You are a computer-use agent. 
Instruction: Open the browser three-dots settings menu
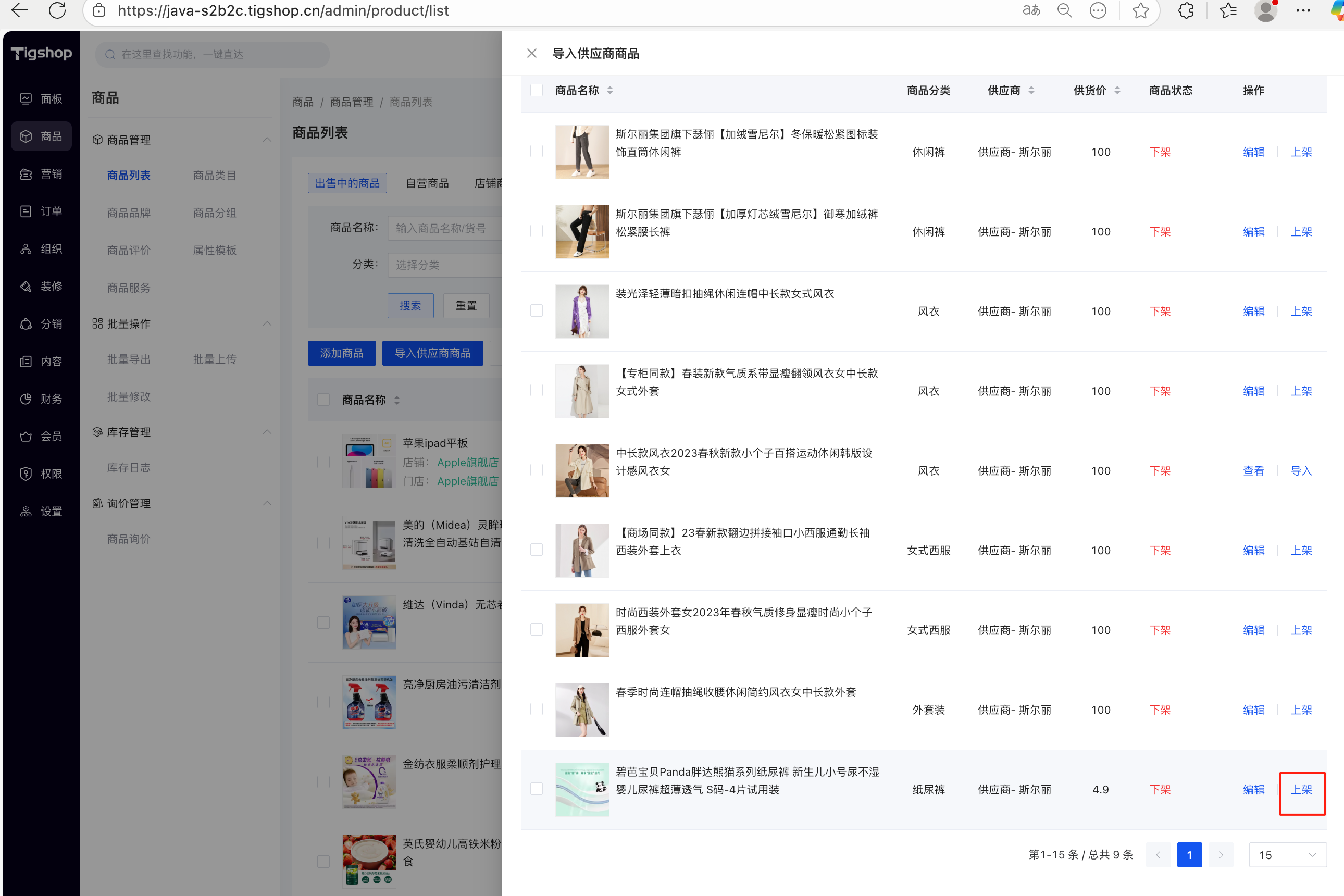click(1303, 10)
